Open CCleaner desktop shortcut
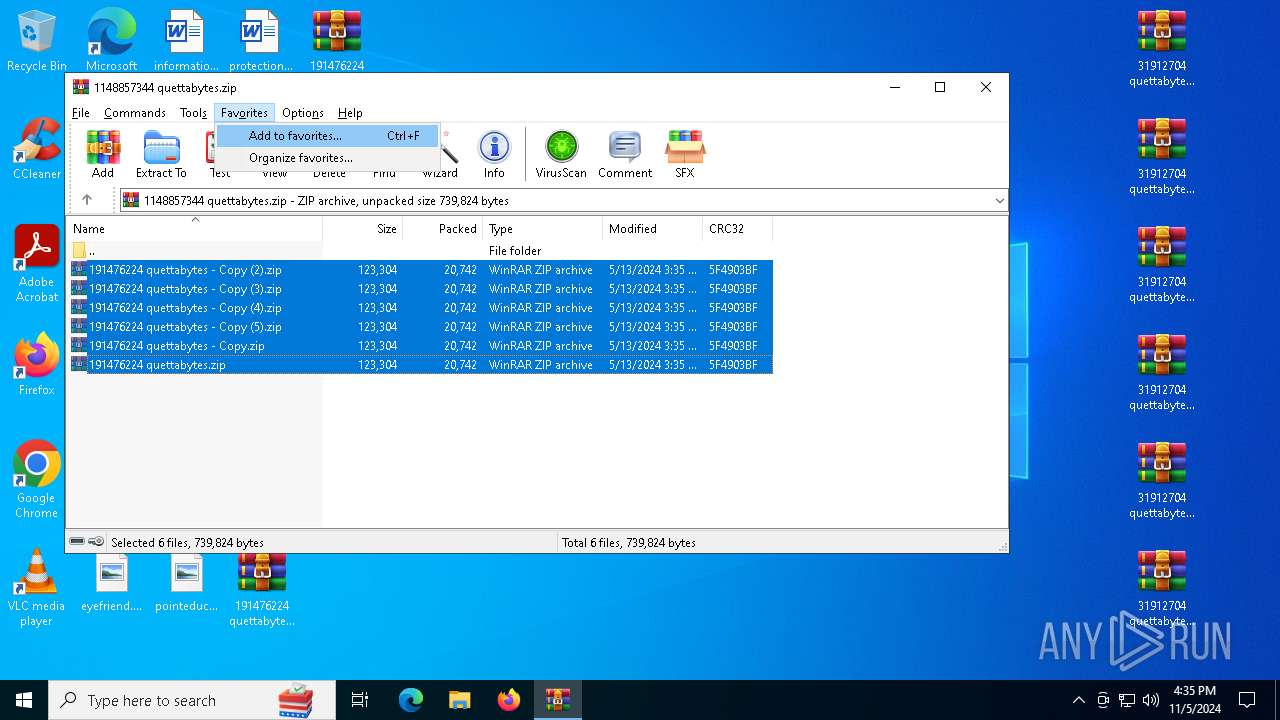 click(x=37, y=149)
